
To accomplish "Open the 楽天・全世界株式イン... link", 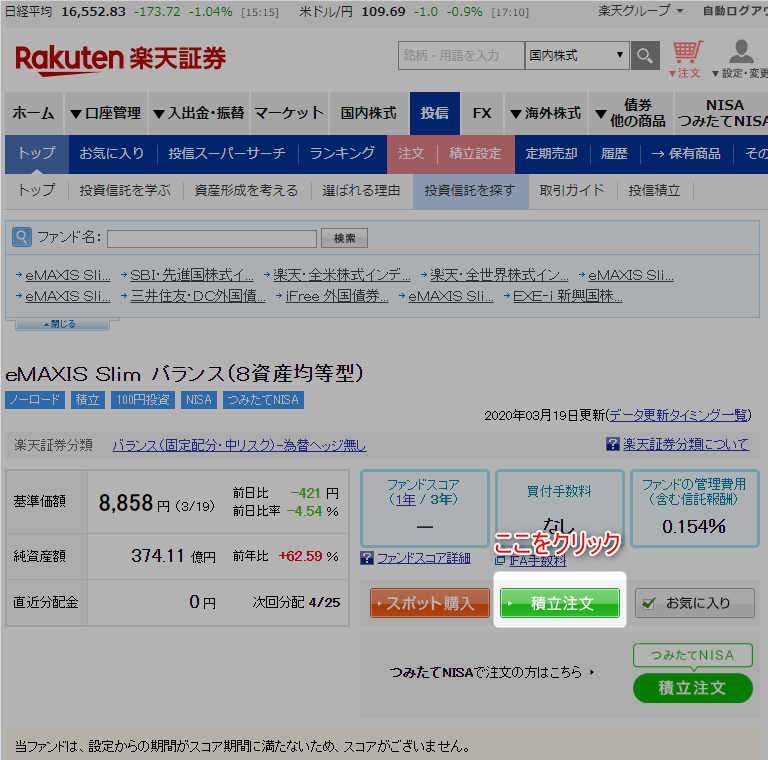I will (499, 275).
